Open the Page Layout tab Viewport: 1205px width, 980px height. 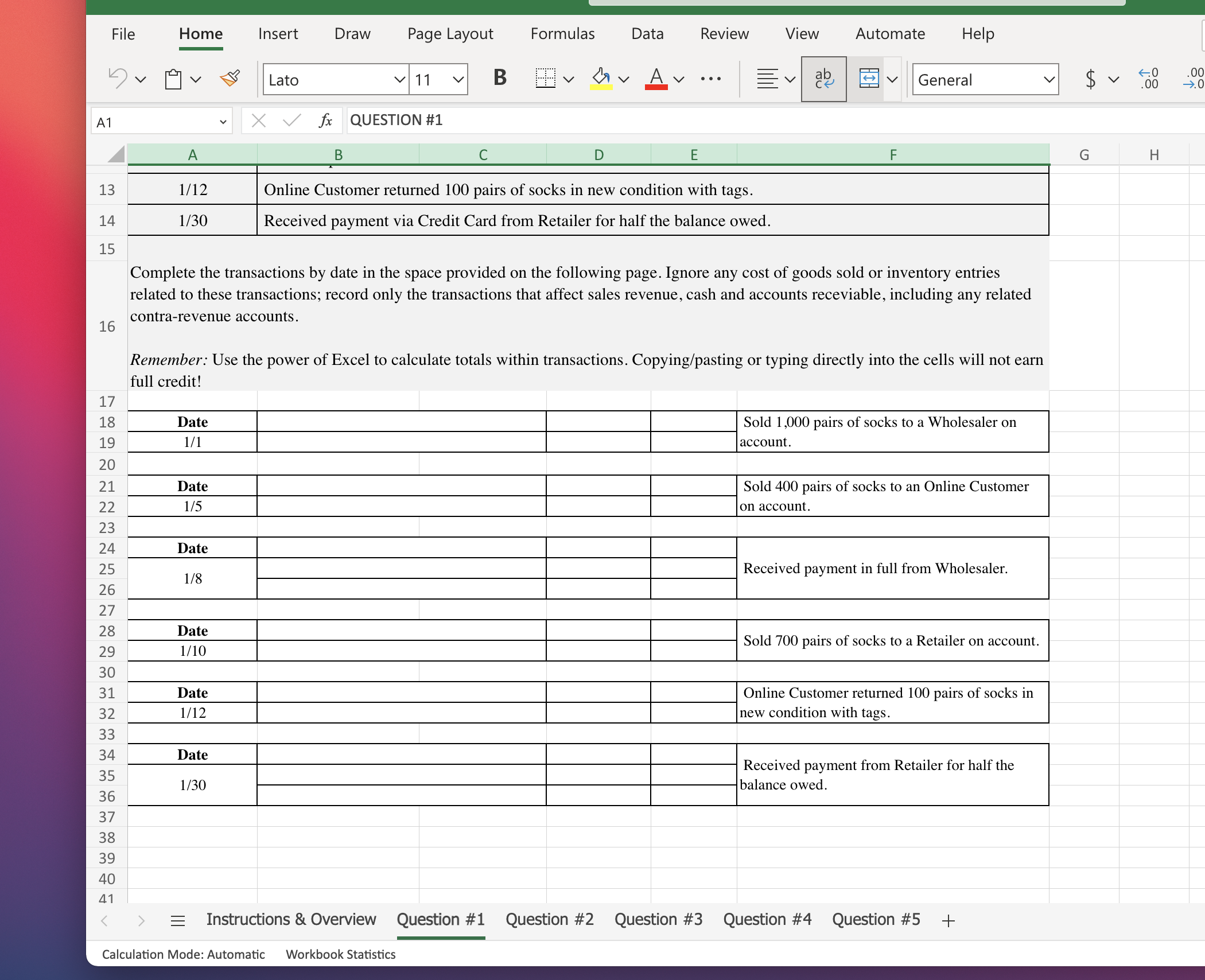click(x=450, y=34)
